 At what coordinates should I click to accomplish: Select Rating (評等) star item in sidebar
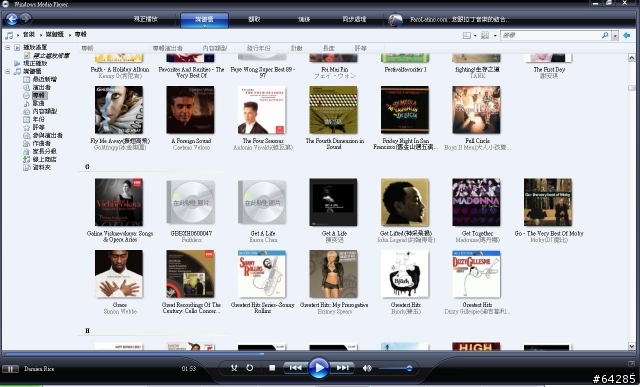(x=34, y=127)
